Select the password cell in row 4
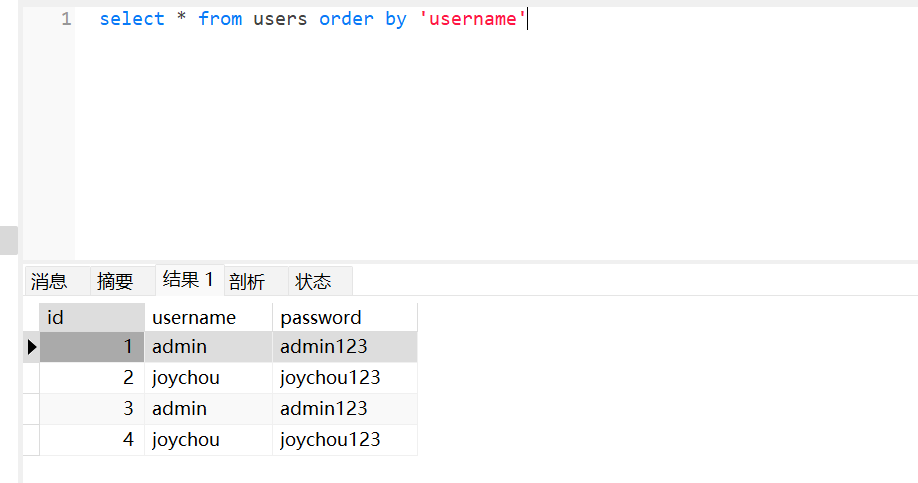This screenshot has width=918, height=483. pos(344,439)
